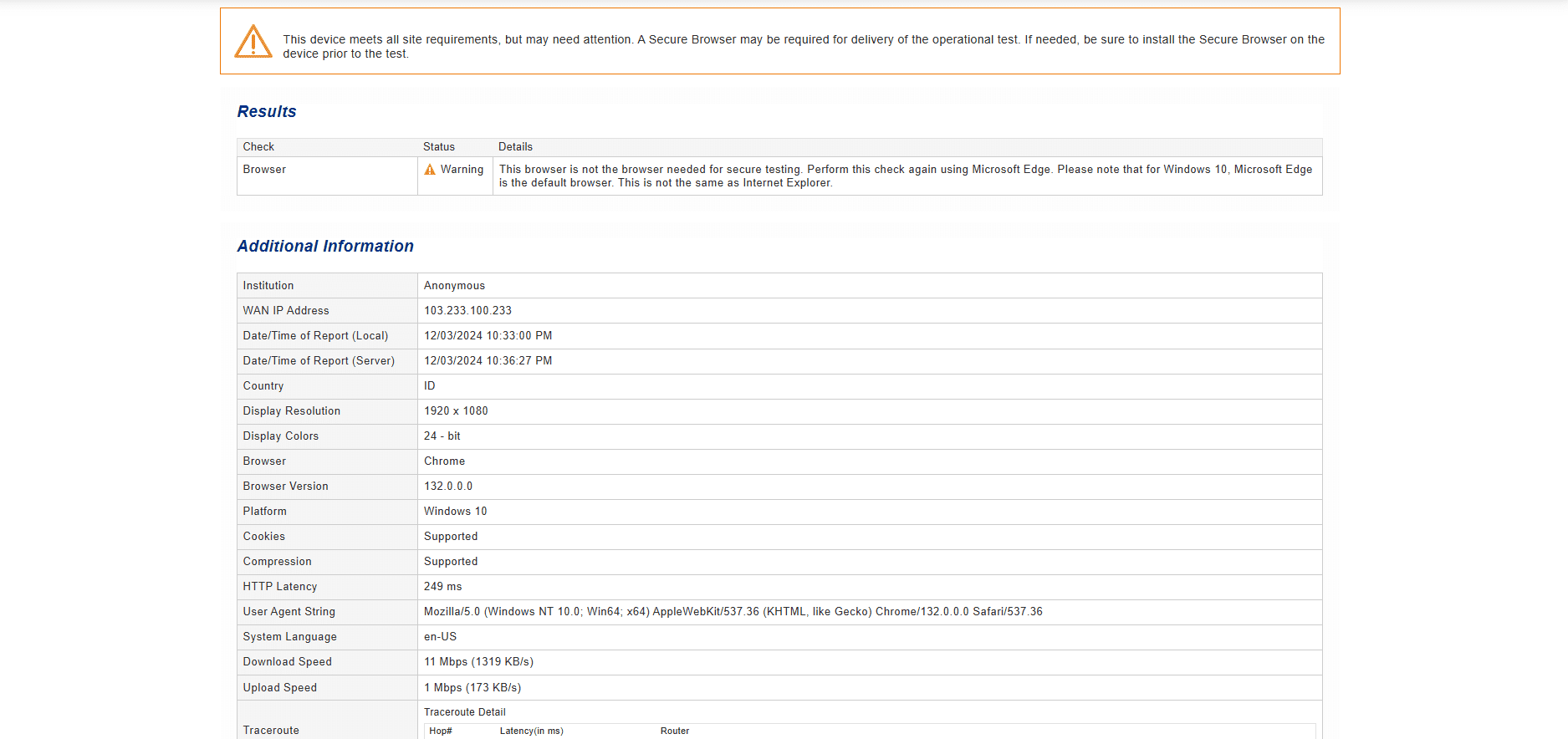1568x739 pixels.
Task: Click the Results section heading
Action: click(x=267, y=112)
